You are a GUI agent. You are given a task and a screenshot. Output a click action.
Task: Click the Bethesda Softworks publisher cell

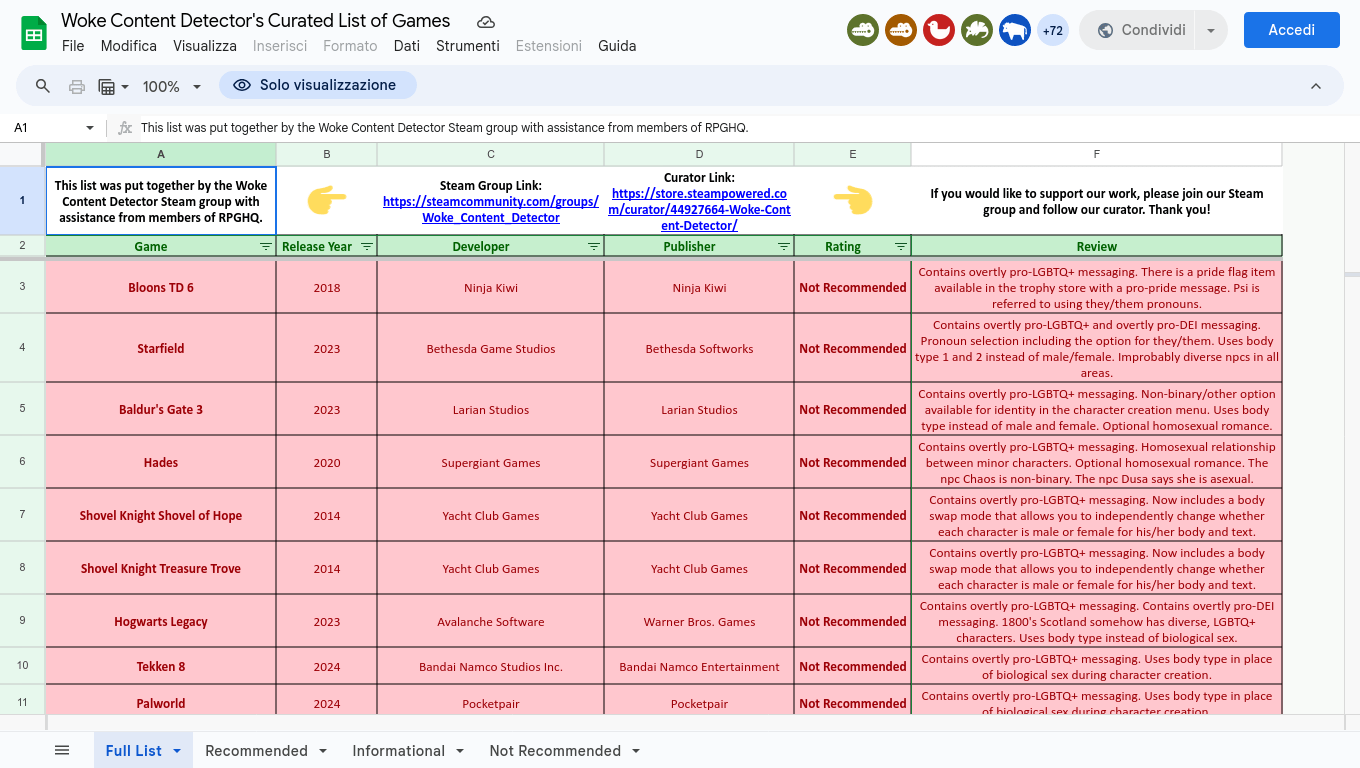coord(699,348)
